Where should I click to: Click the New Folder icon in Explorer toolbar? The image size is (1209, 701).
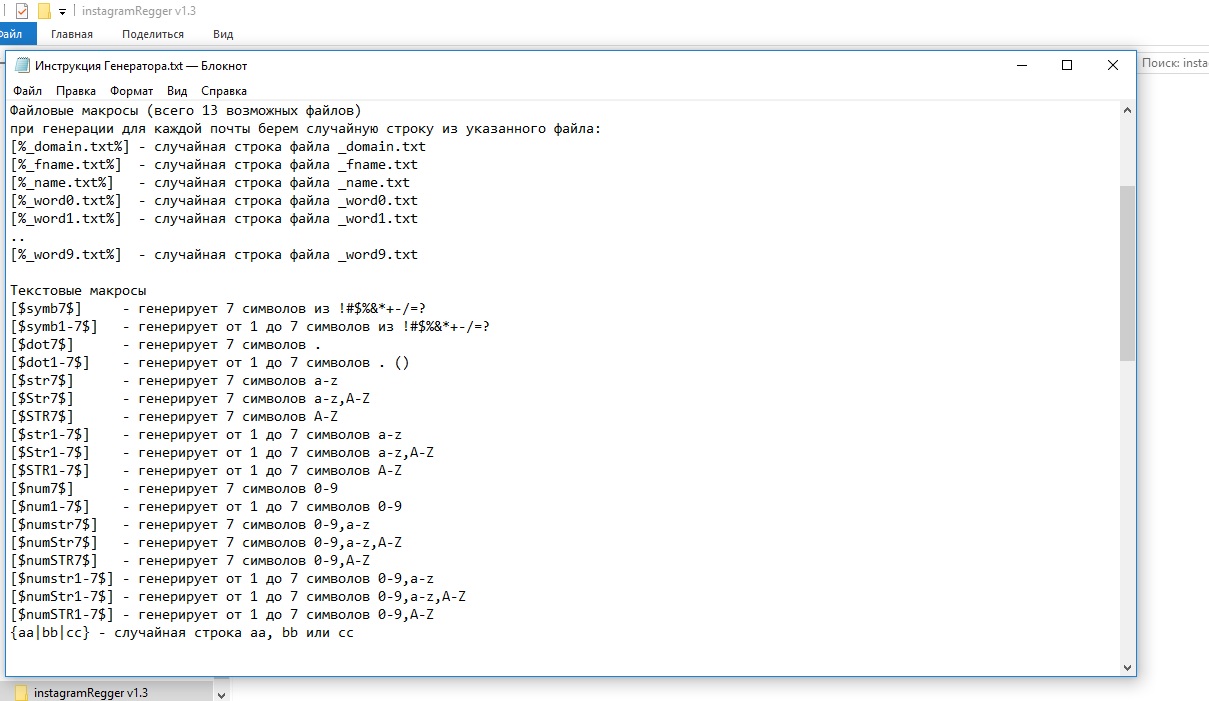point(43,11)
